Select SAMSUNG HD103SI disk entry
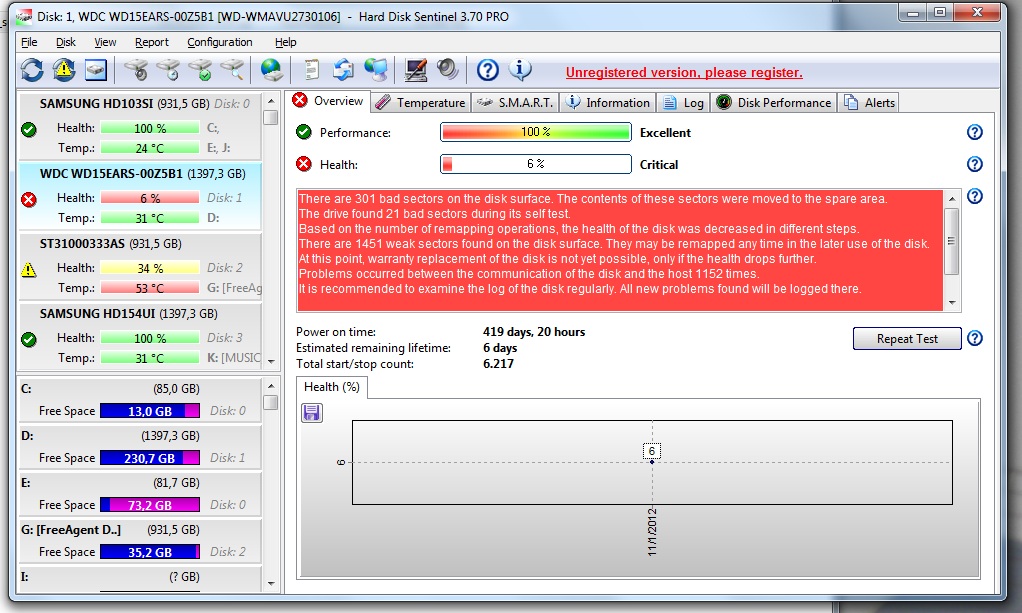 pyautogui.click(x=140, y=126)
